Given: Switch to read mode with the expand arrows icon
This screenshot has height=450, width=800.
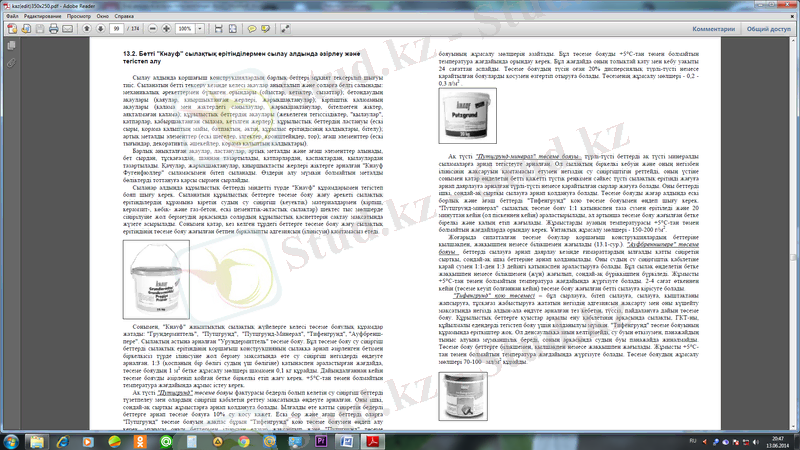Looking at the screenshot, I should (x=285, y=29).
